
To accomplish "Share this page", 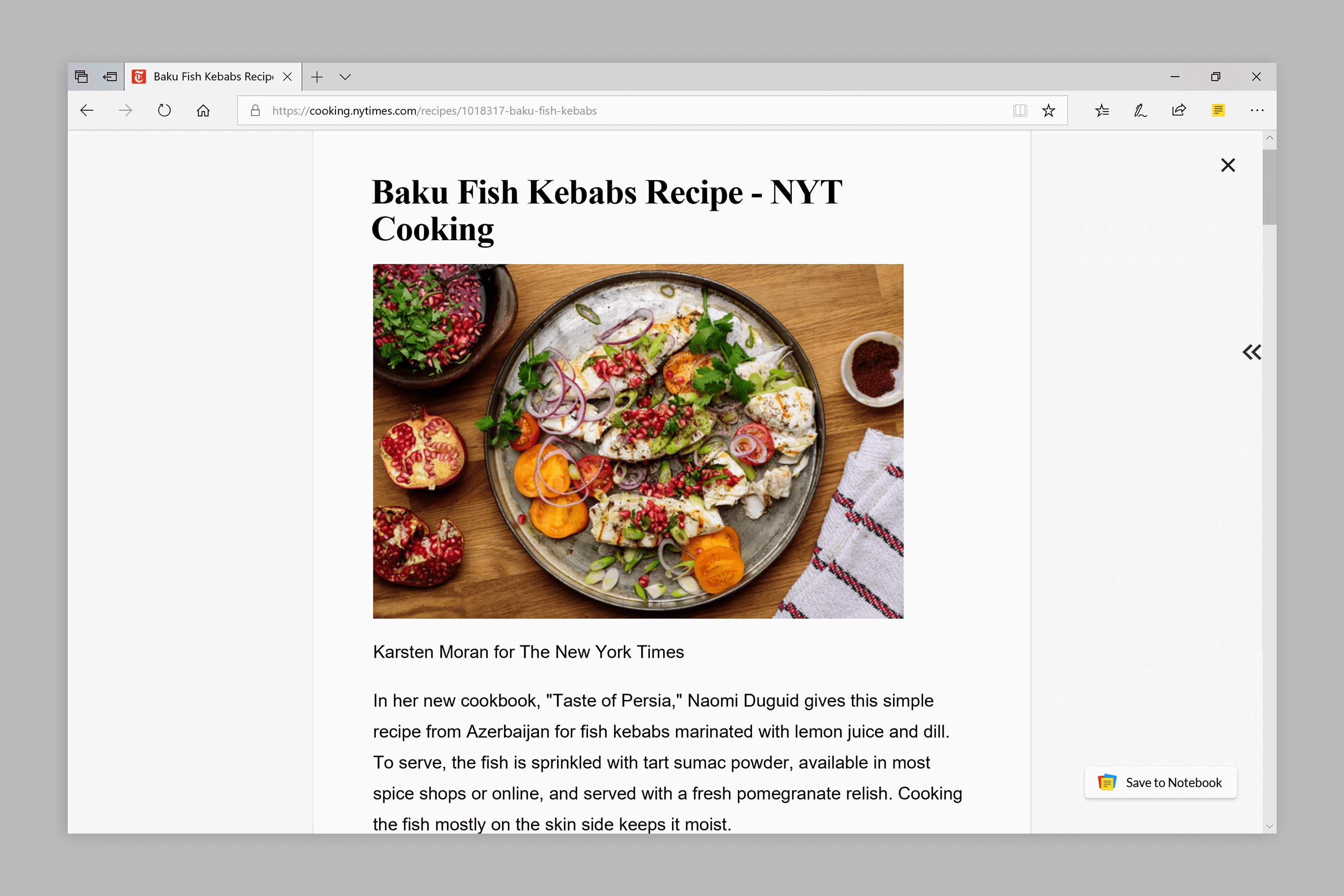I will [x=1179, y=110].
